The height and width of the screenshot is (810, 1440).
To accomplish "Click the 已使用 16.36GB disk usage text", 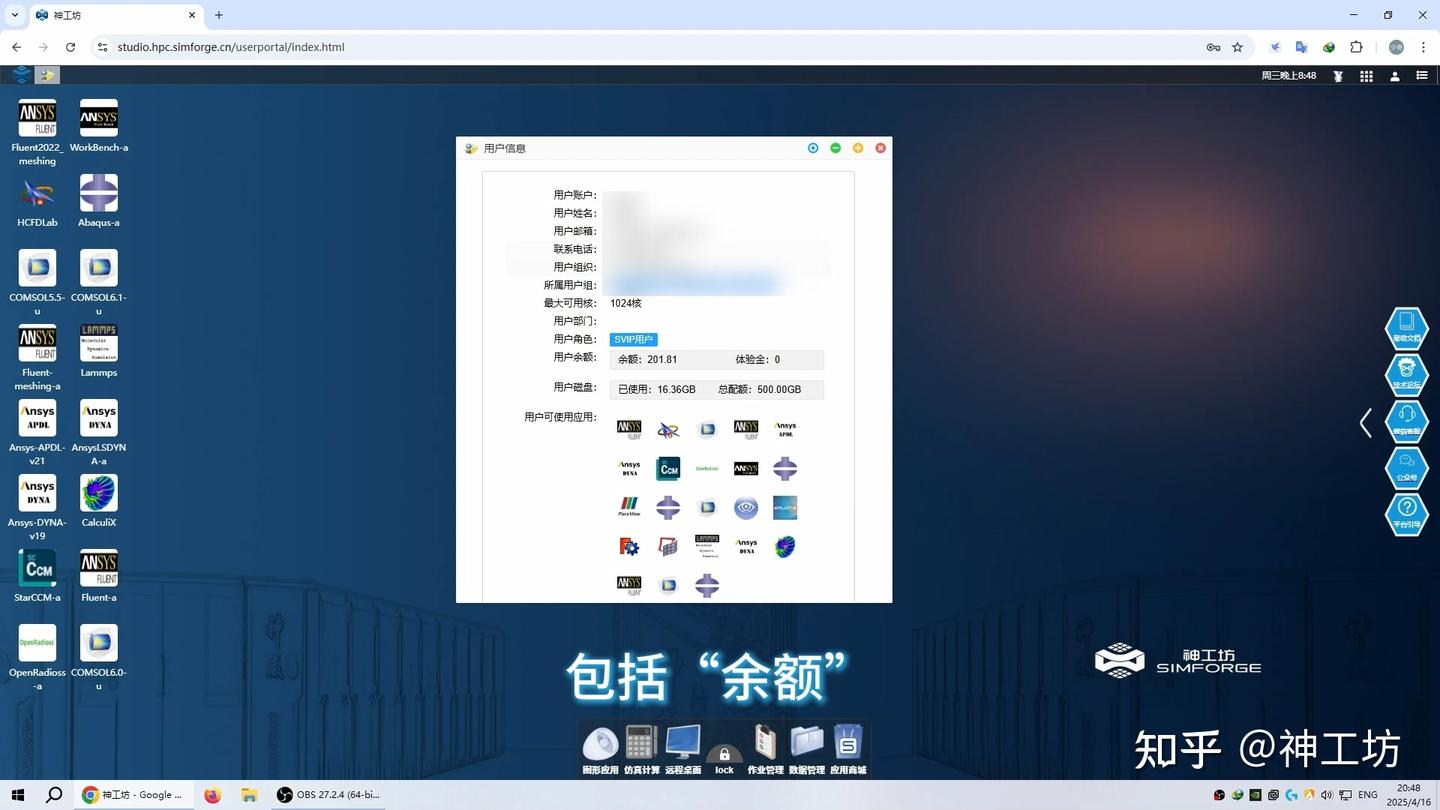I will pos(657,390).
